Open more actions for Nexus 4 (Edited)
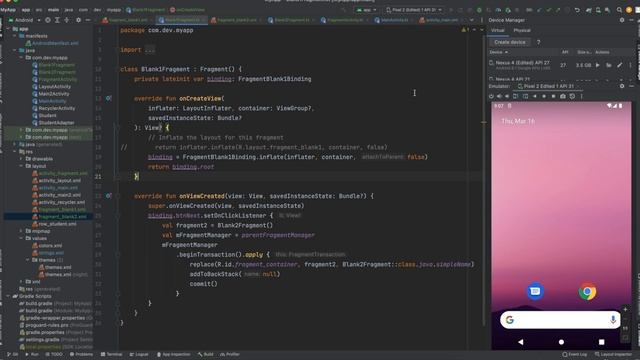This screenshot has width=640, height=360. [630, 65]
